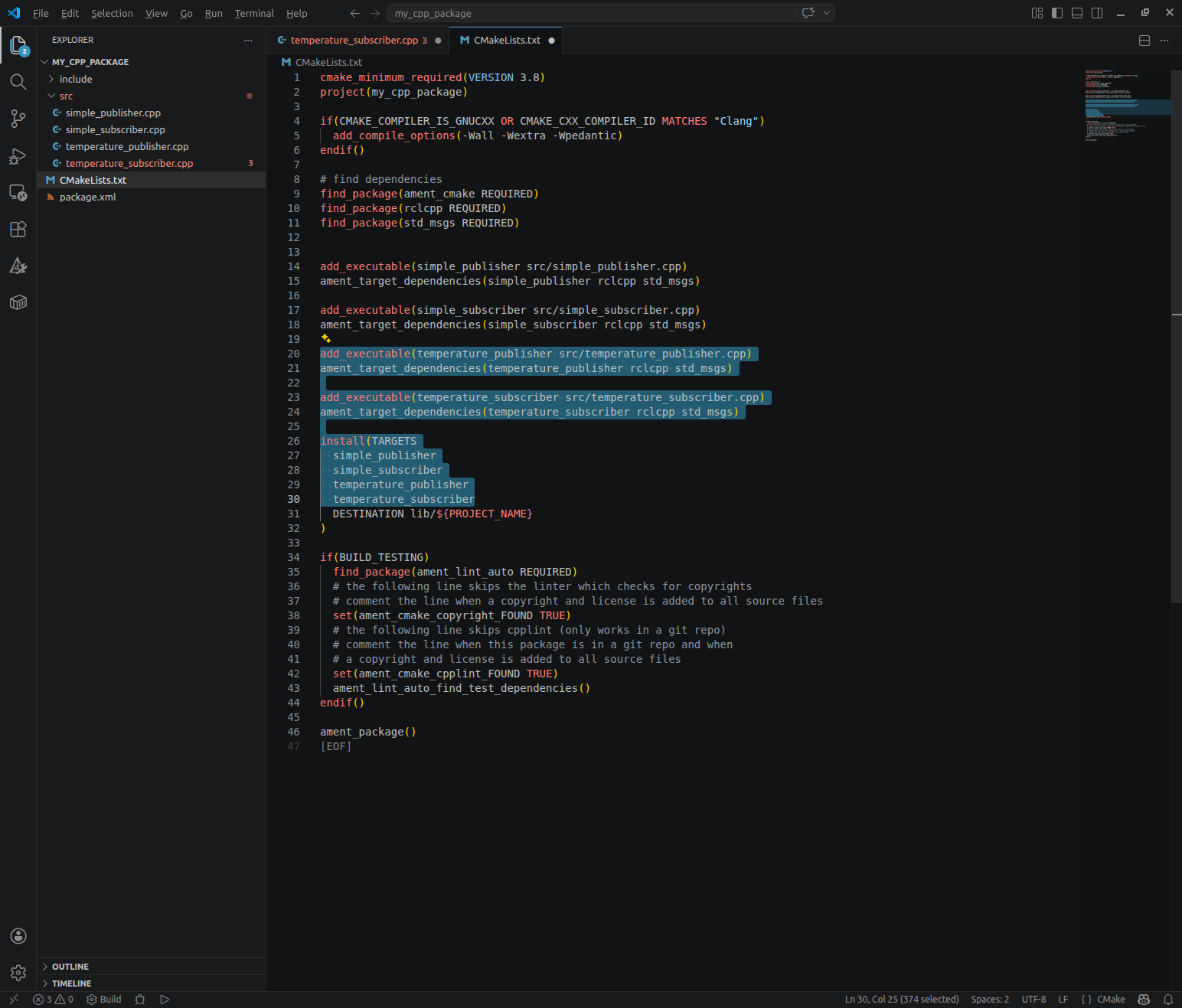
Task: Close the unsaved CMakeLists.txt tab dot
Action: (x=551, y=41)
